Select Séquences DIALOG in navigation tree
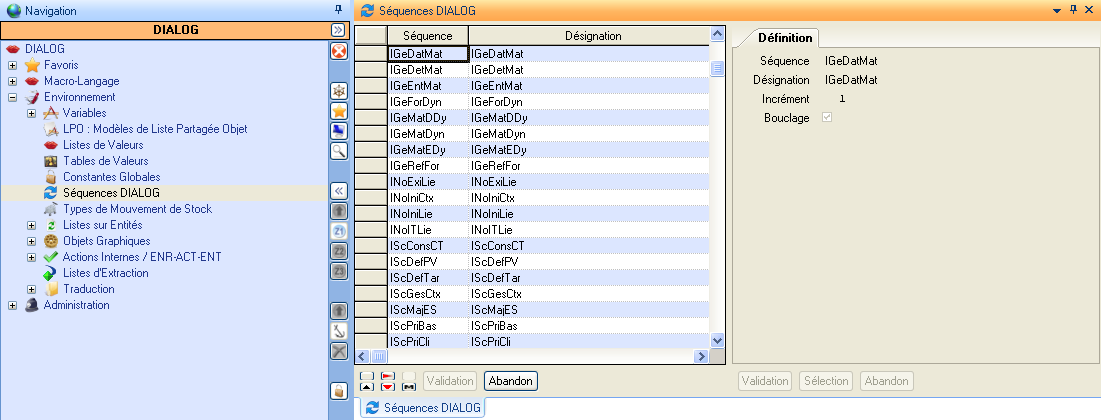This screenshot has height=420, width=1101. [111, 193]
